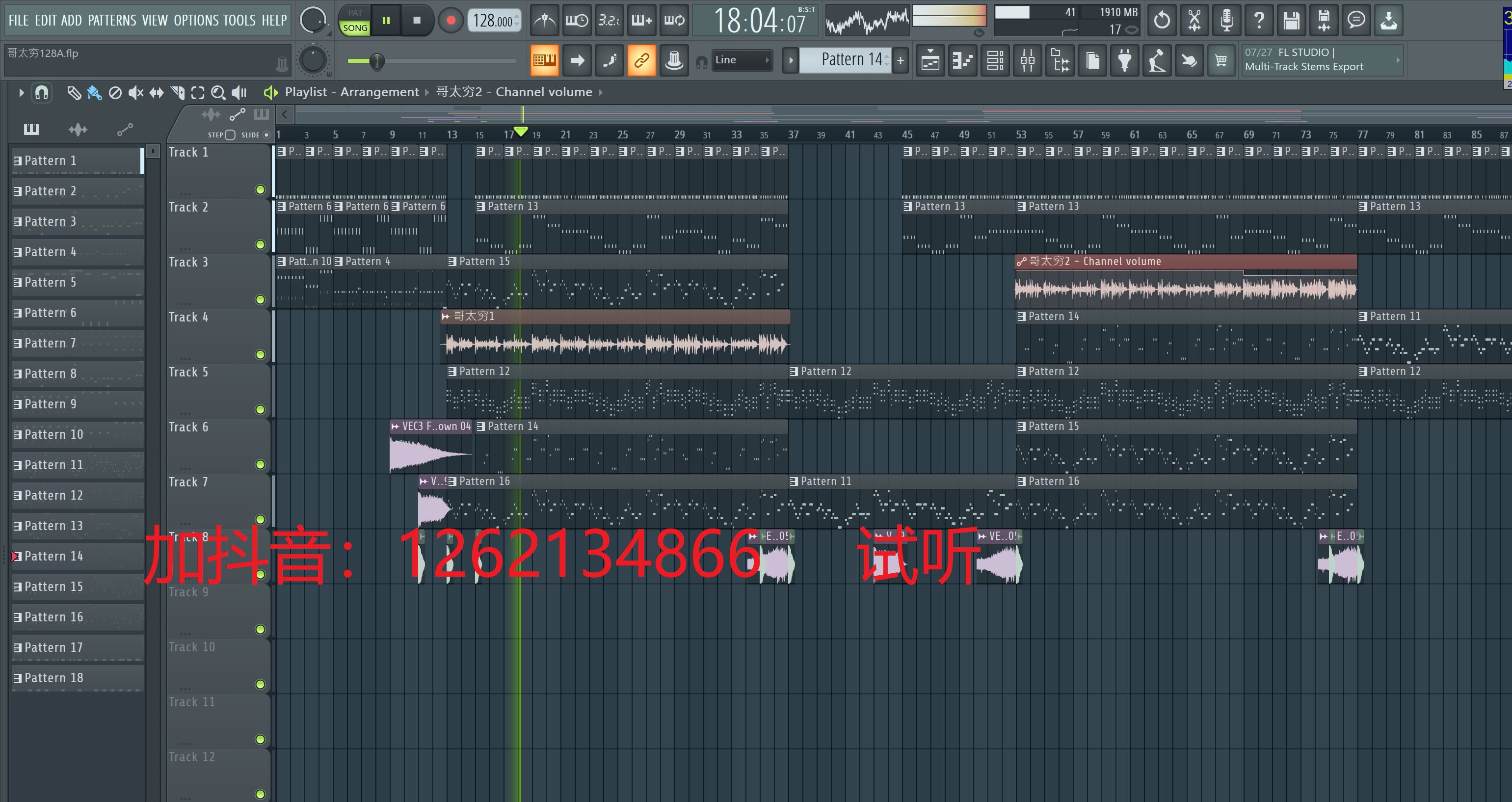Click the Save project floppy icon

(x=1291, y=21)
